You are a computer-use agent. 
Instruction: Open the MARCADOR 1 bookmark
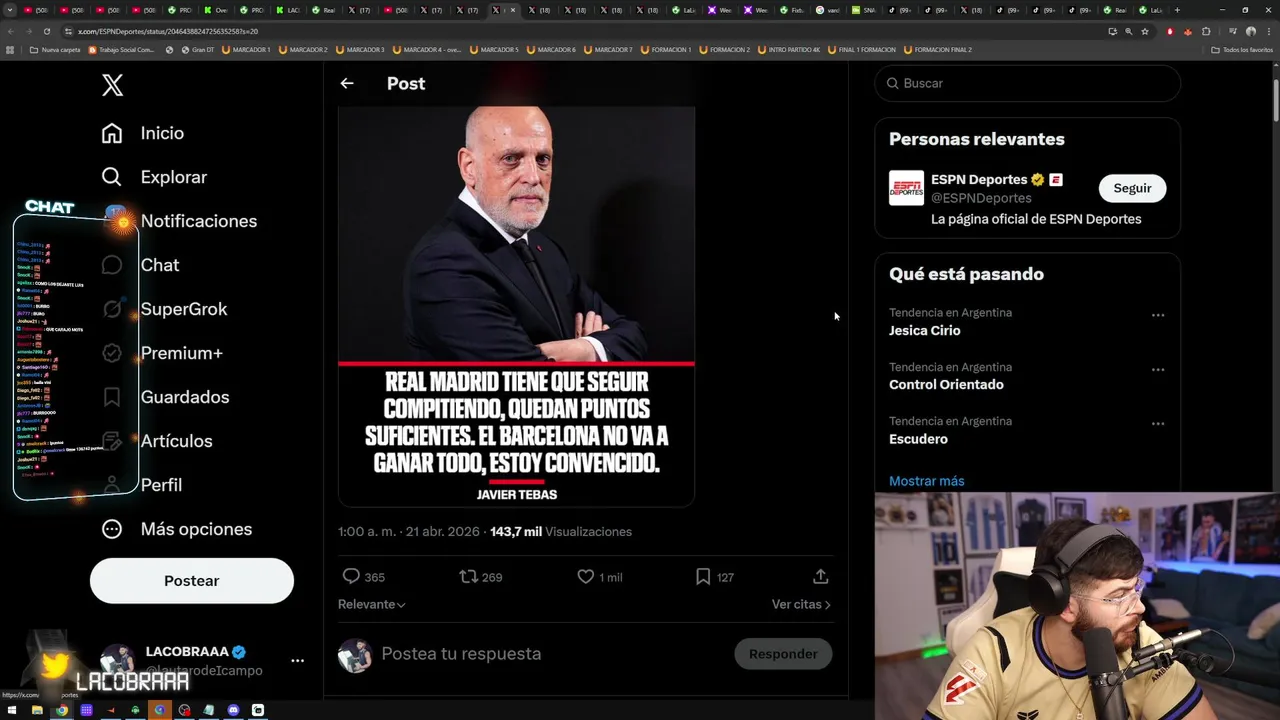245,49
